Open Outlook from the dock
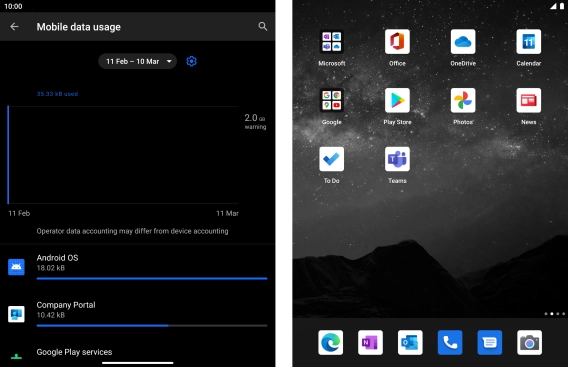The width and height of the screenshot is (568, 367). pos(410,342)
